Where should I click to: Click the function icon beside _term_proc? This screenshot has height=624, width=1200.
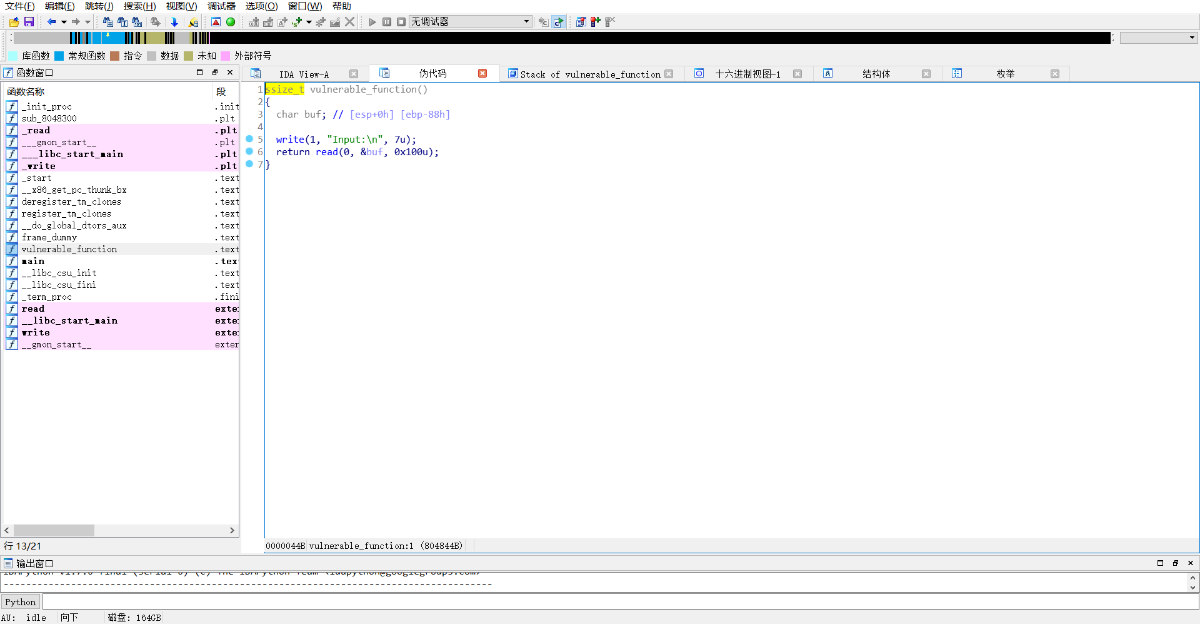[x=12, y=297]
